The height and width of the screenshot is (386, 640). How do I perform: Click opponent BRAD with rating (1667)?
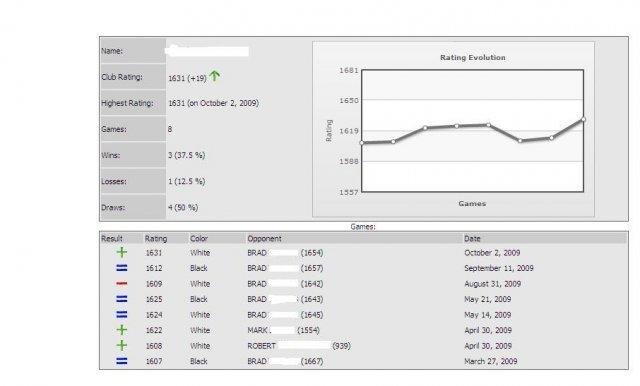tap(285, 361)
